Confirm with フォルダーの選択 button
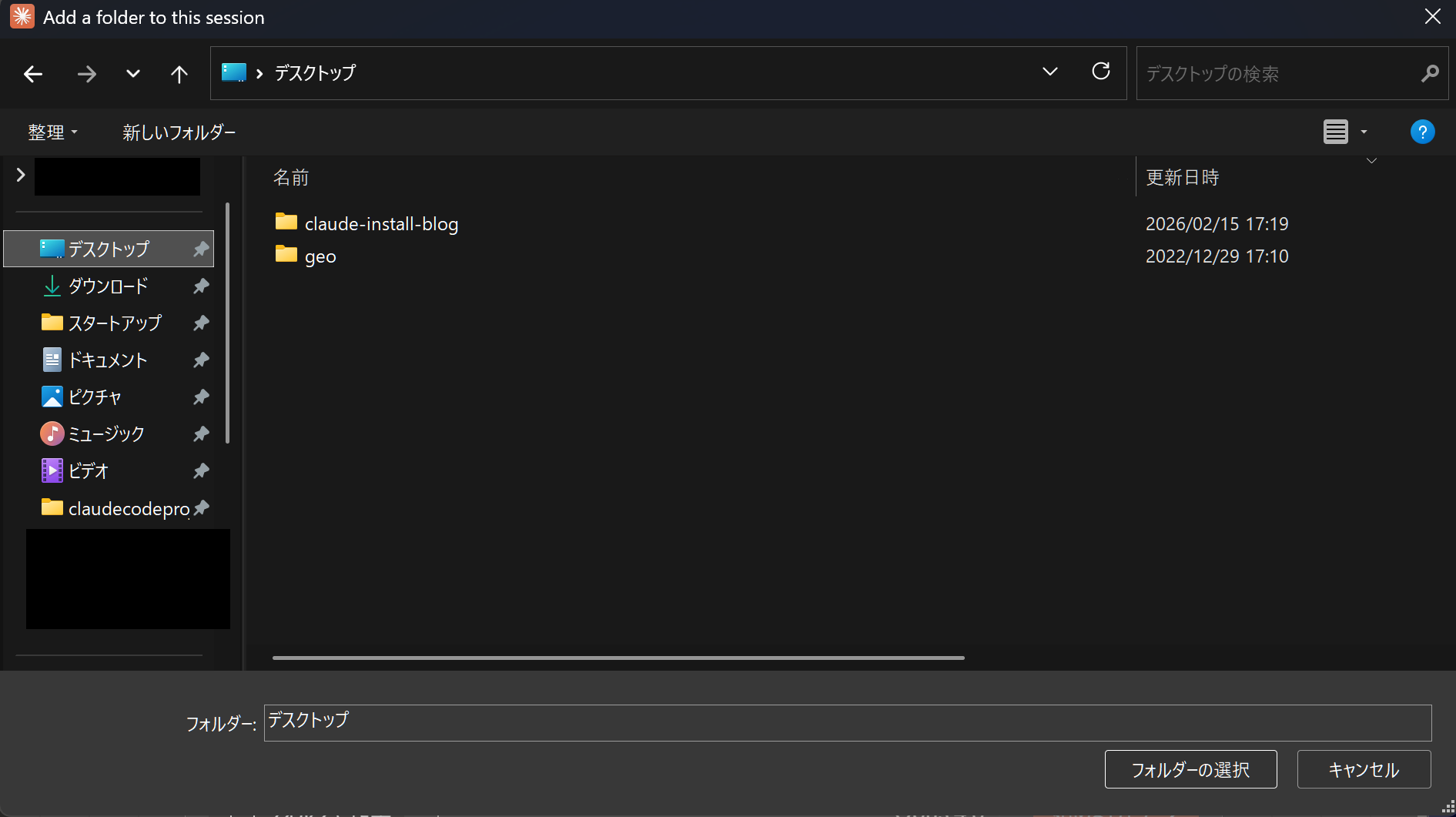 (x=1190, y=769)
